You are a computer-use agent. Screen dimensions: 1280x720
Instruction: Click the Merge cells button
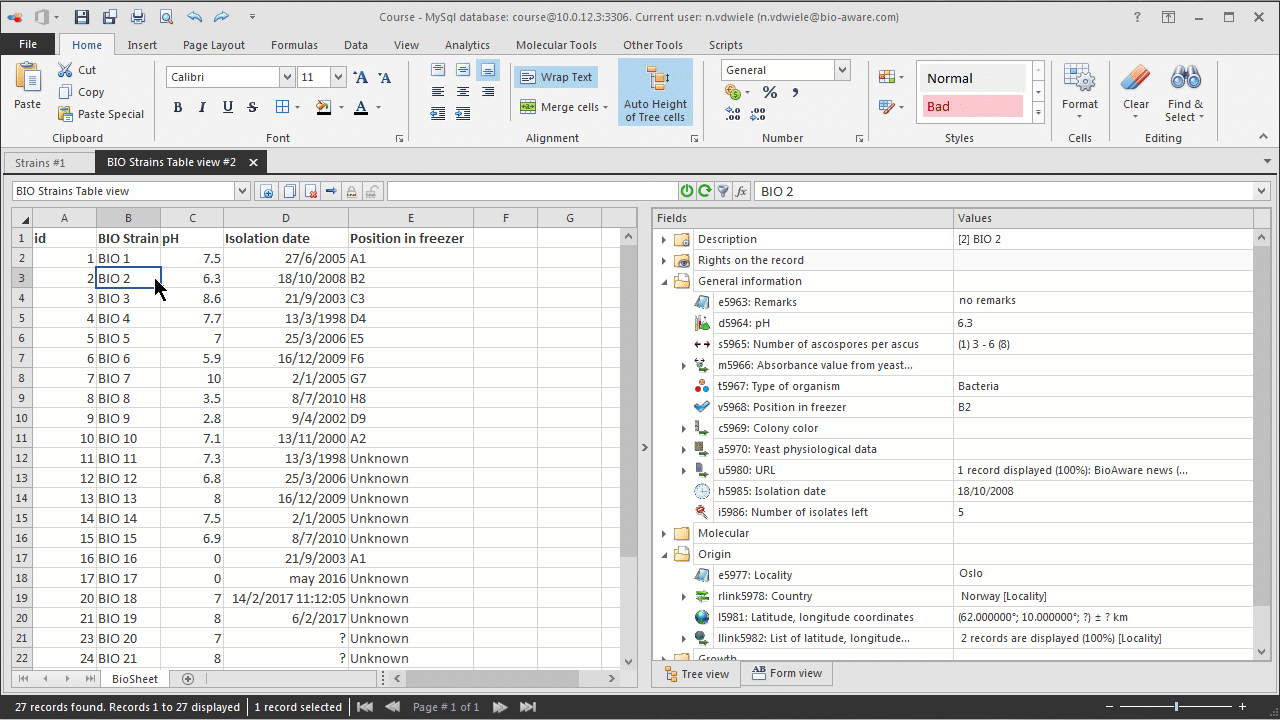tap(564, 107)
